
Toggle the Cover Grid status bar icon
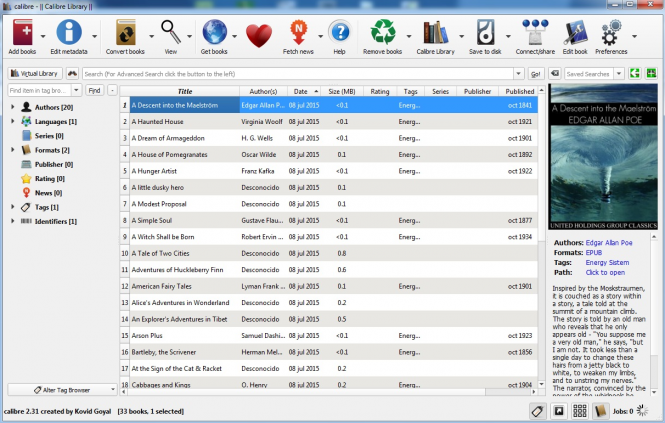click(579, 411)
